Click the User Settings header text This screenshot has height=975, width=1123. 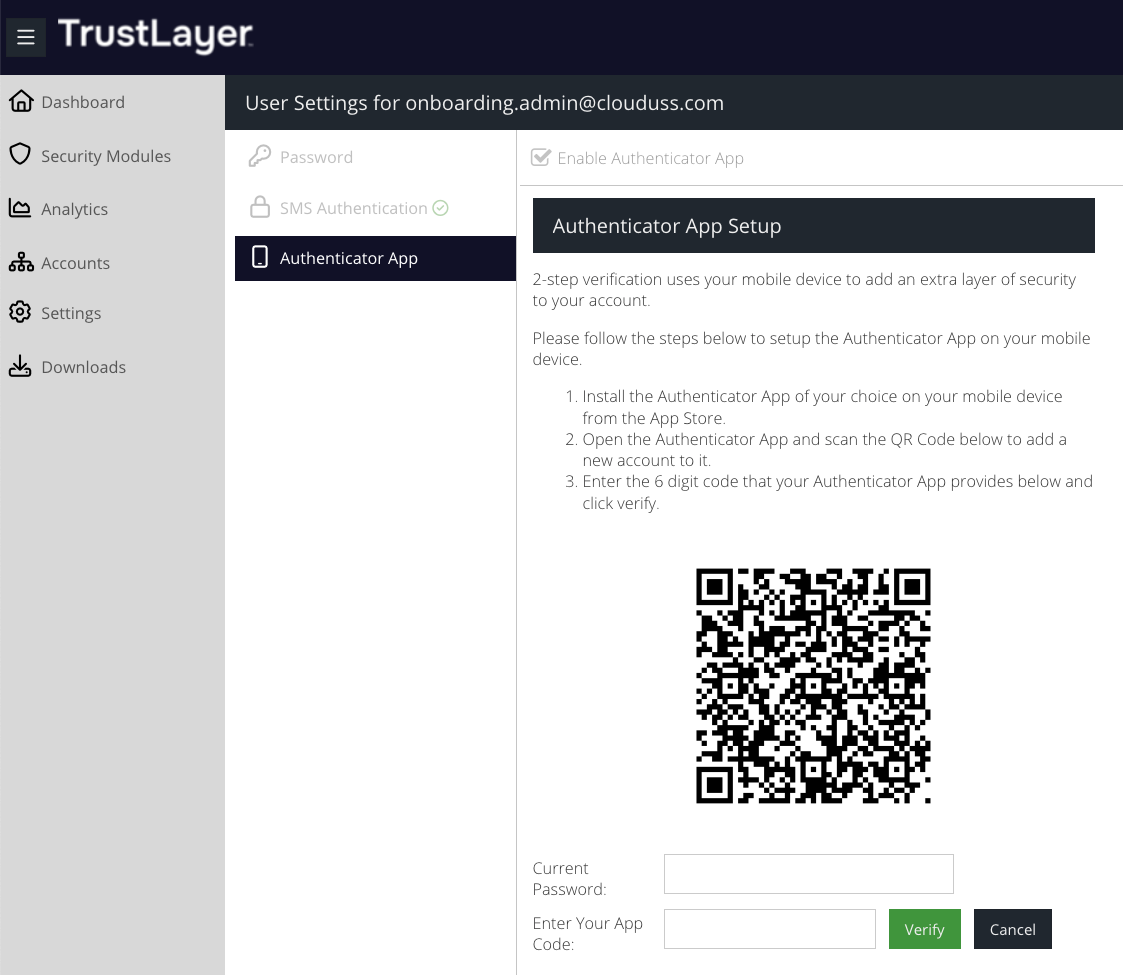(484, 102)
